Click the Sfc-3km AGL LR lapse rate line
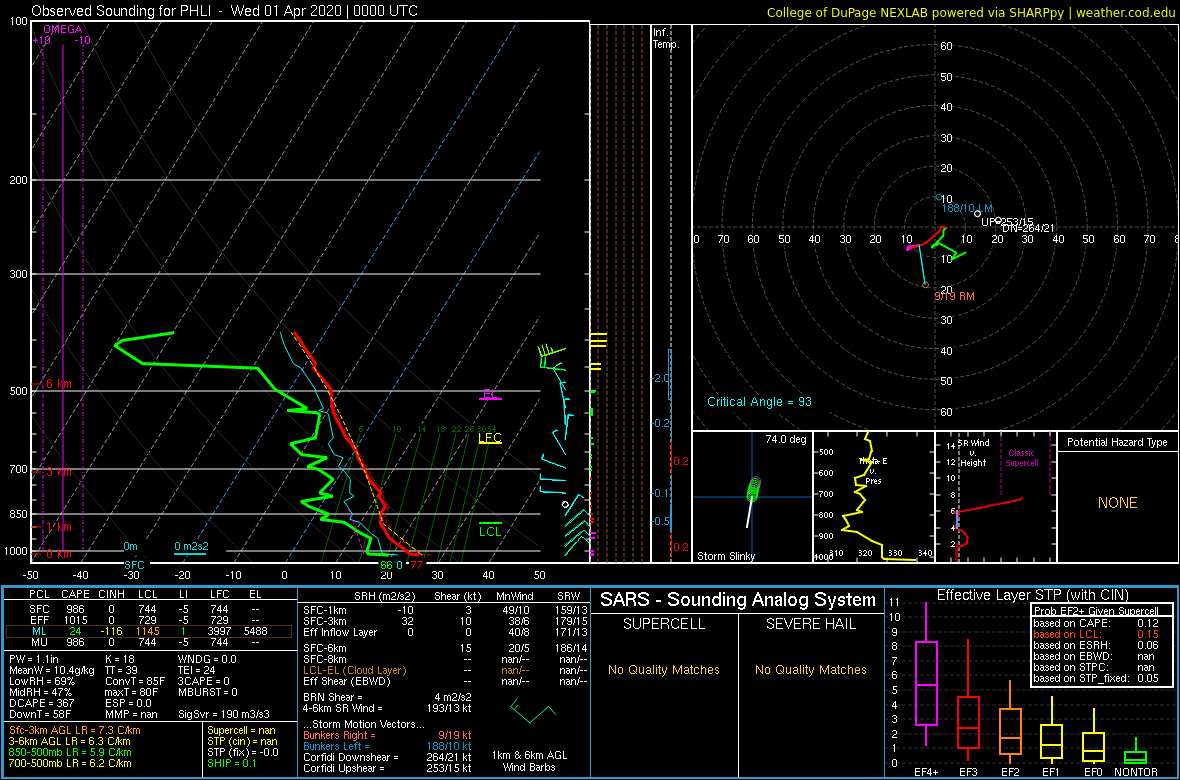The width and height of the screenshot is (1180, 780). [75, 731]
